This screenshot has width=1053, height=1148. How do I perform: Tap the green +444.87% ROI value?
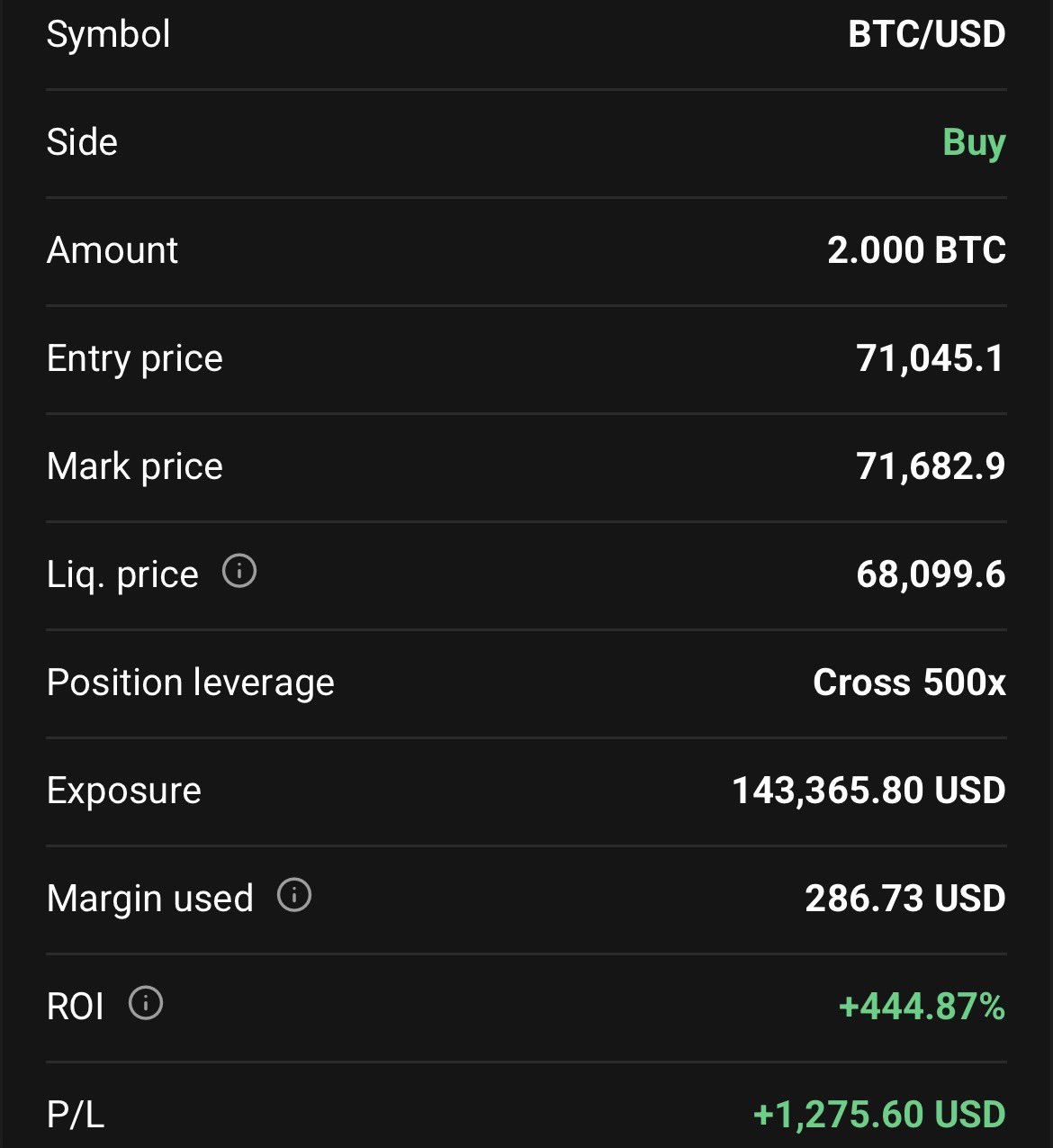tap(922, 1007)
